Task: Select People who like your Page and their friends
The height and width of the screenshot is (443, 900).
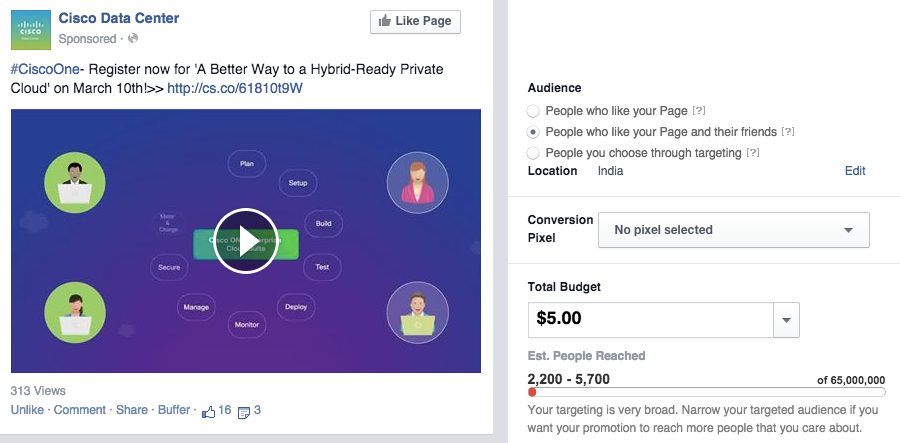Action: 533,133
